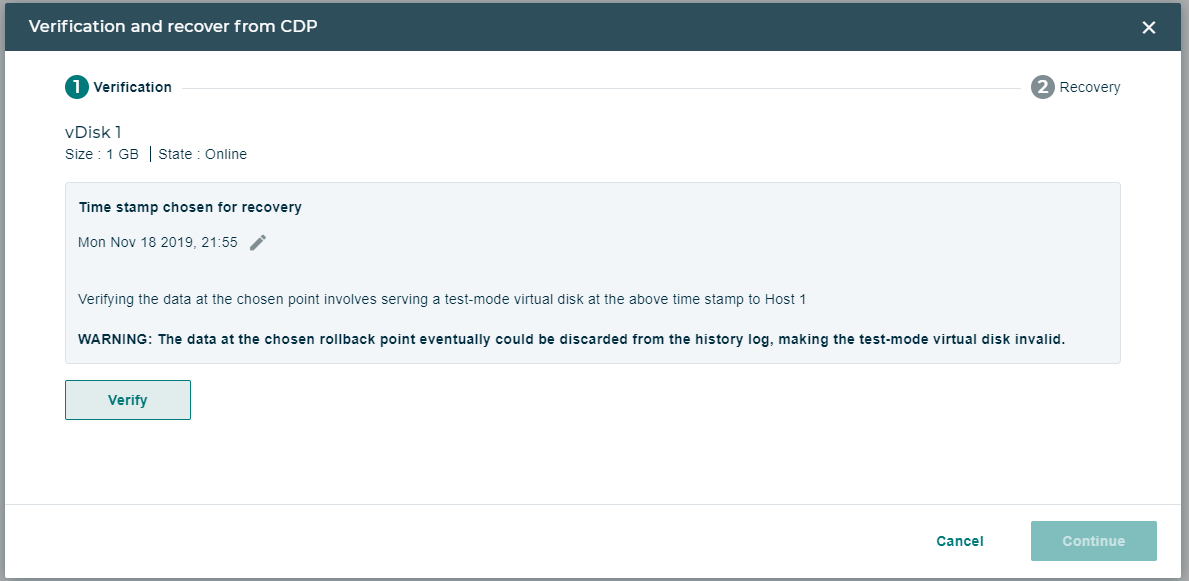This screenshot has height=581, width=1189.
Task: Click the dialog title 'Verification and recover from CDP'
Action: pyautogui.click(x=173, y=27)
